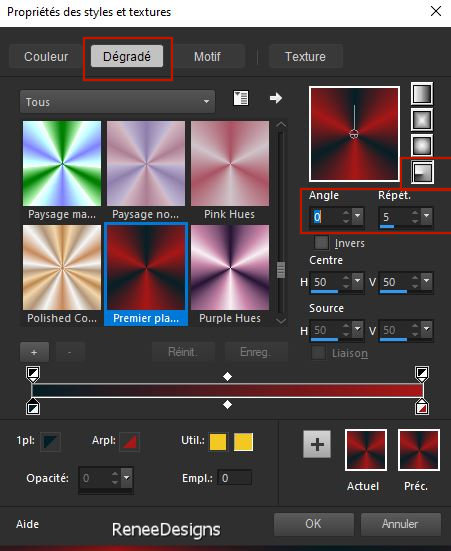Click the Annuler button
Viewport: 451px width, 551px height.
click(x=400, y=524)
